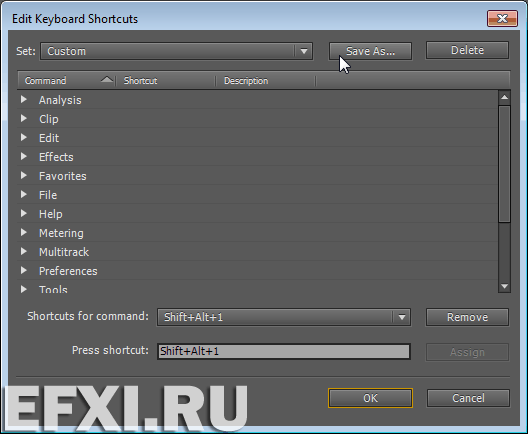Sort by the Command column header

[x=66, y=81]
